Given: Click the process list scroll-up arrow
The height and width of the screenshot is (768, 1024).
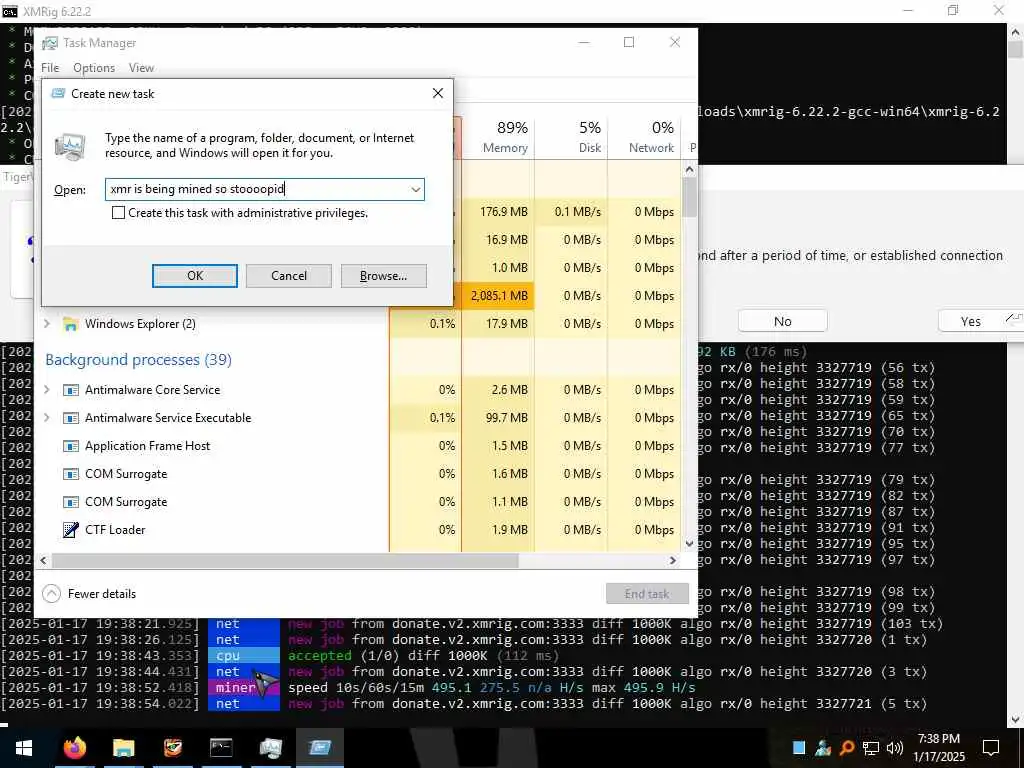Looking at the screenshot, I should coord(689,169).
